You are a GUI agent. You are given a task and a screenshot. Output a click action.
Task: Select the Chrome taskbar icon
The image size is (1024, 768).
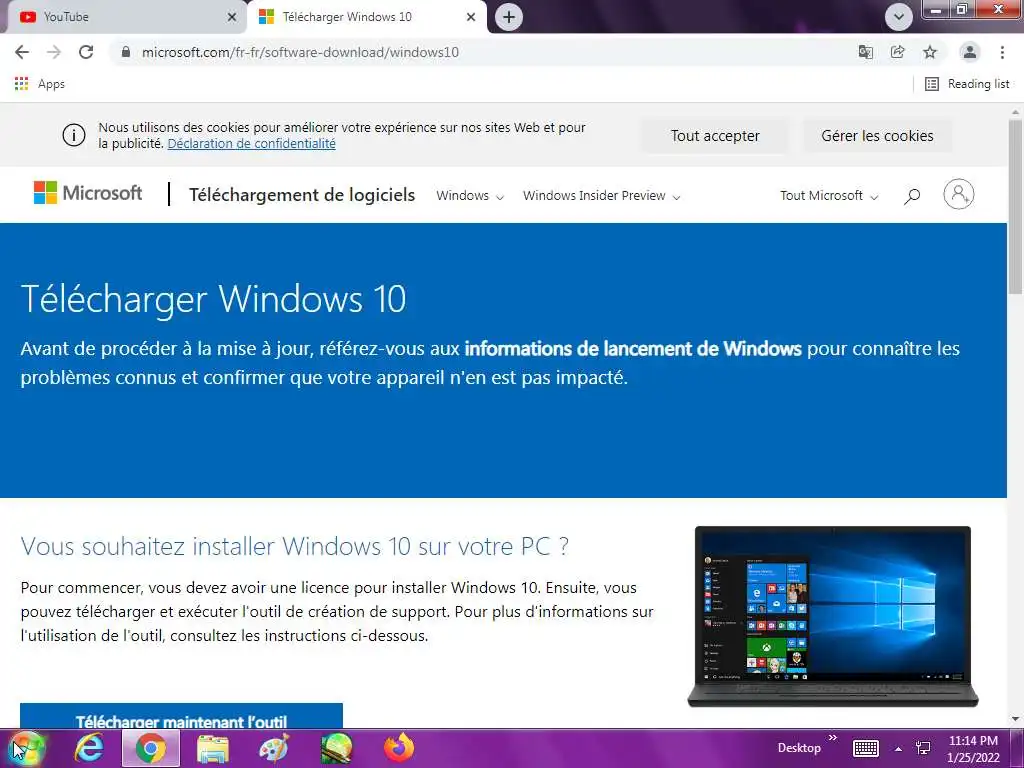point(151,748)
